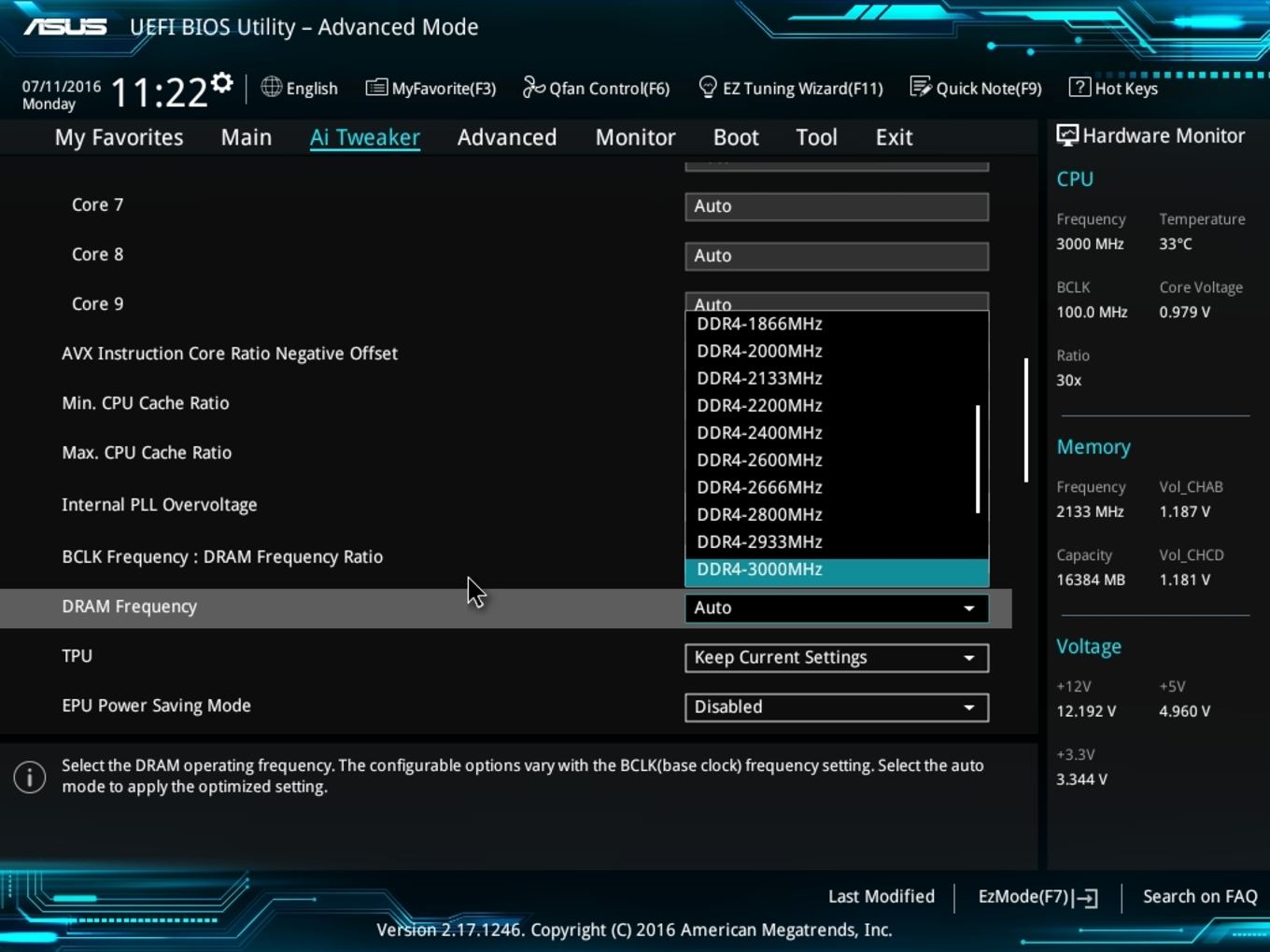Open EPU Power Saving Mode dropdown

836,707
